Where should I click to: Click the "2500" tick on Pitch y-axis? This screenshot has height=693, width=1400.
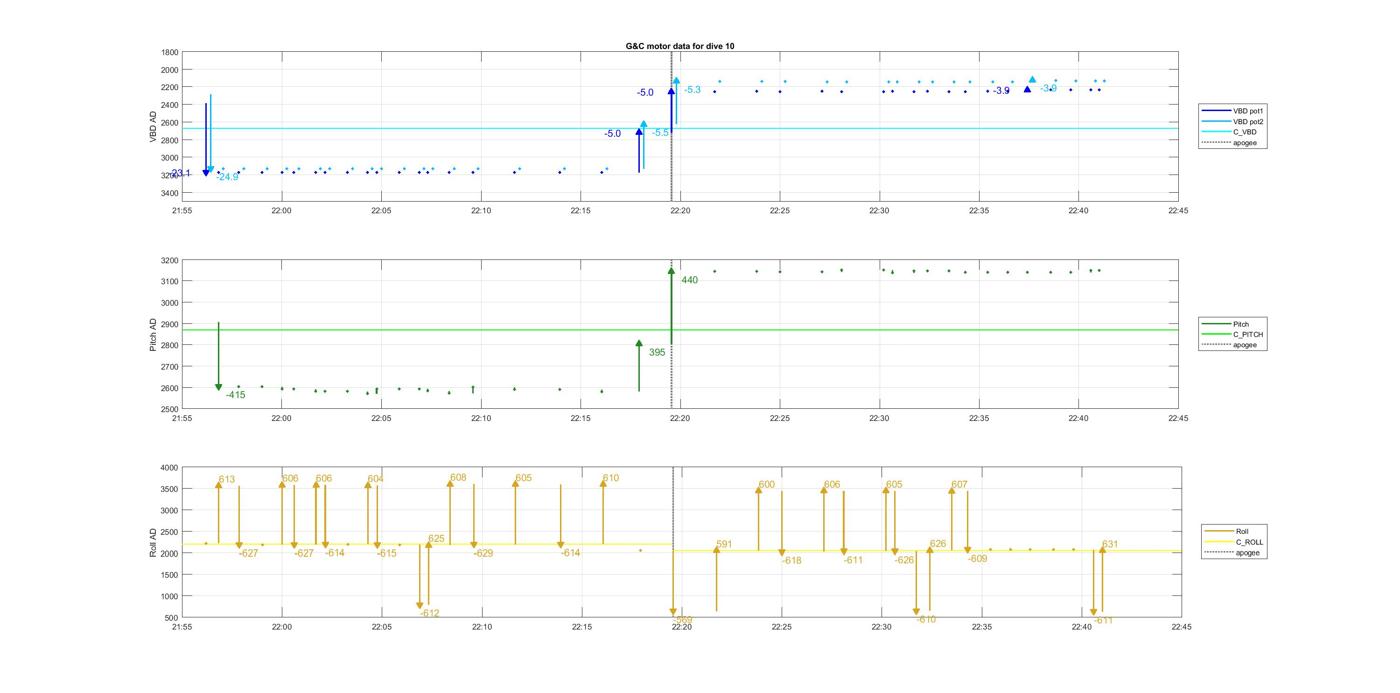pos(170,409)
